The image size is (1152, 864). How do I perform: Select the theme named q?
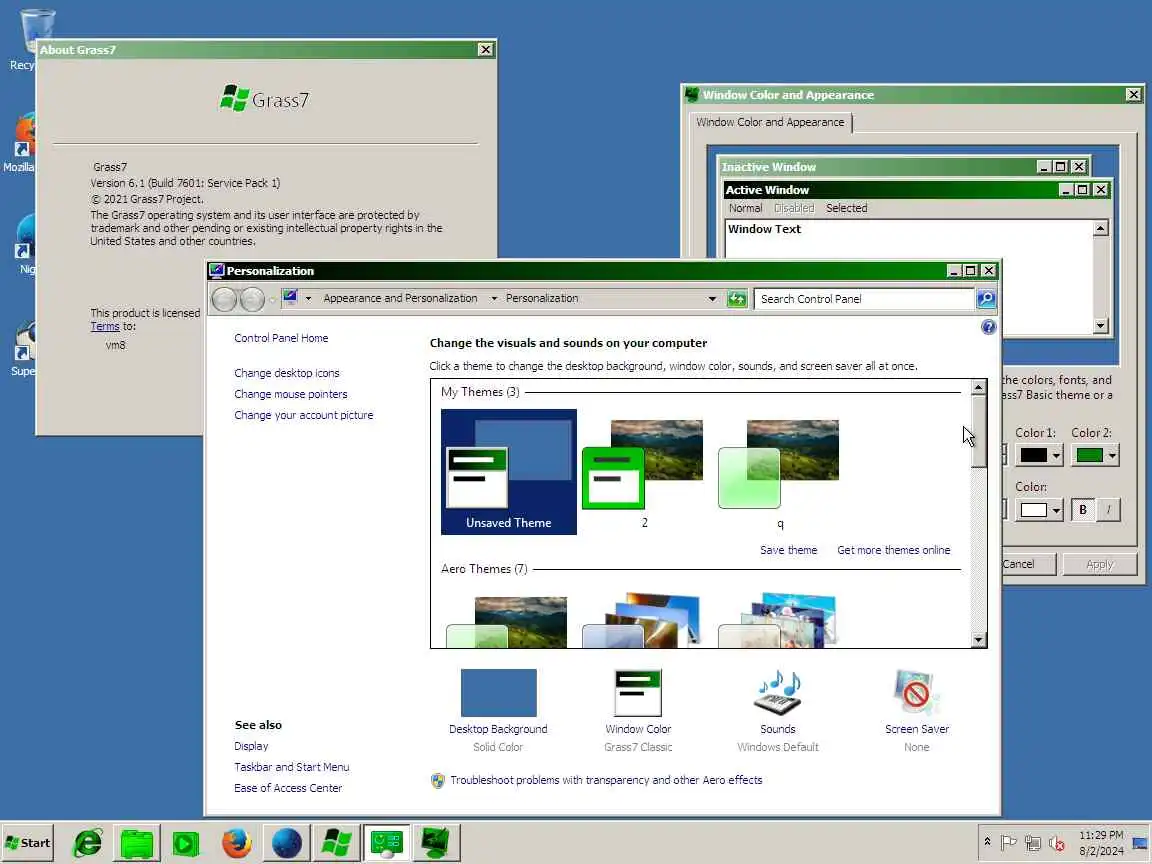(780, 472)
